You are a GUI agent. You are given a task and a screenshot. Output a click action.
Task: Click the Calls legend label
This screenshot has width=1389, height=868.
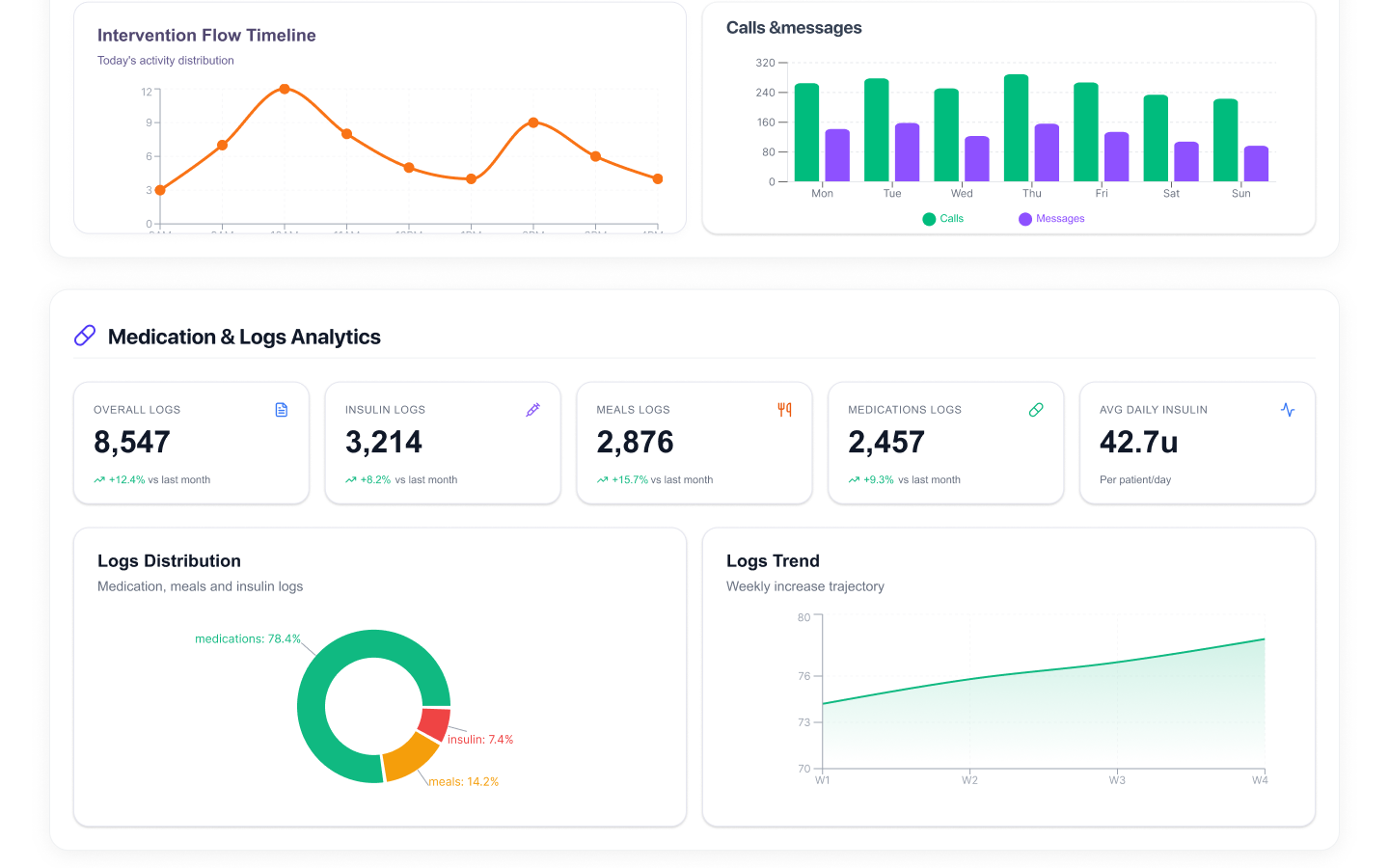pos(952,219)
